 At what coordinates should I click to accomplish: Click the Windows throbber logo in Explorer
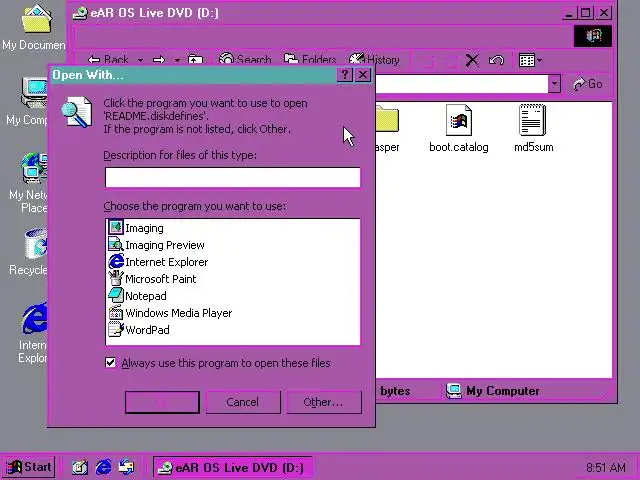tap(593, 36)
